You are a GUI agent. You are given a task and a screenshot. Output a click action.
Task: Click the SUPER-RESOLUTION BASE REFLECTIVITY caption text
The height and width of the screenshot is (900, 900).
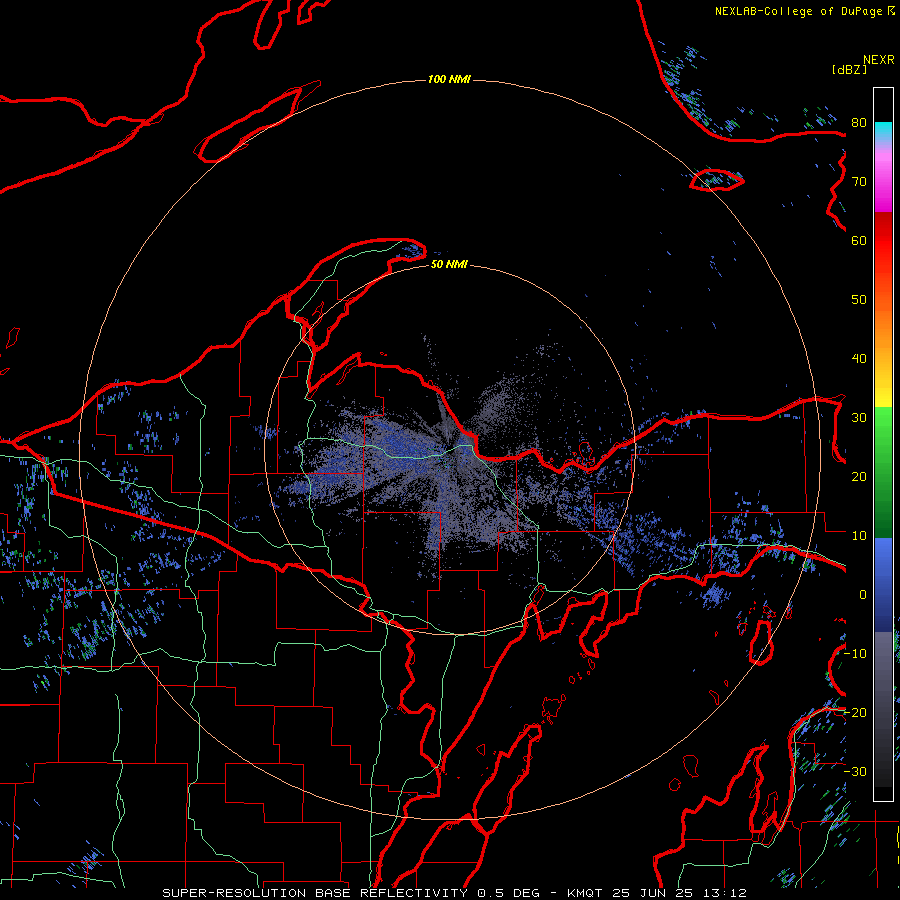click(x=315, y=893)
